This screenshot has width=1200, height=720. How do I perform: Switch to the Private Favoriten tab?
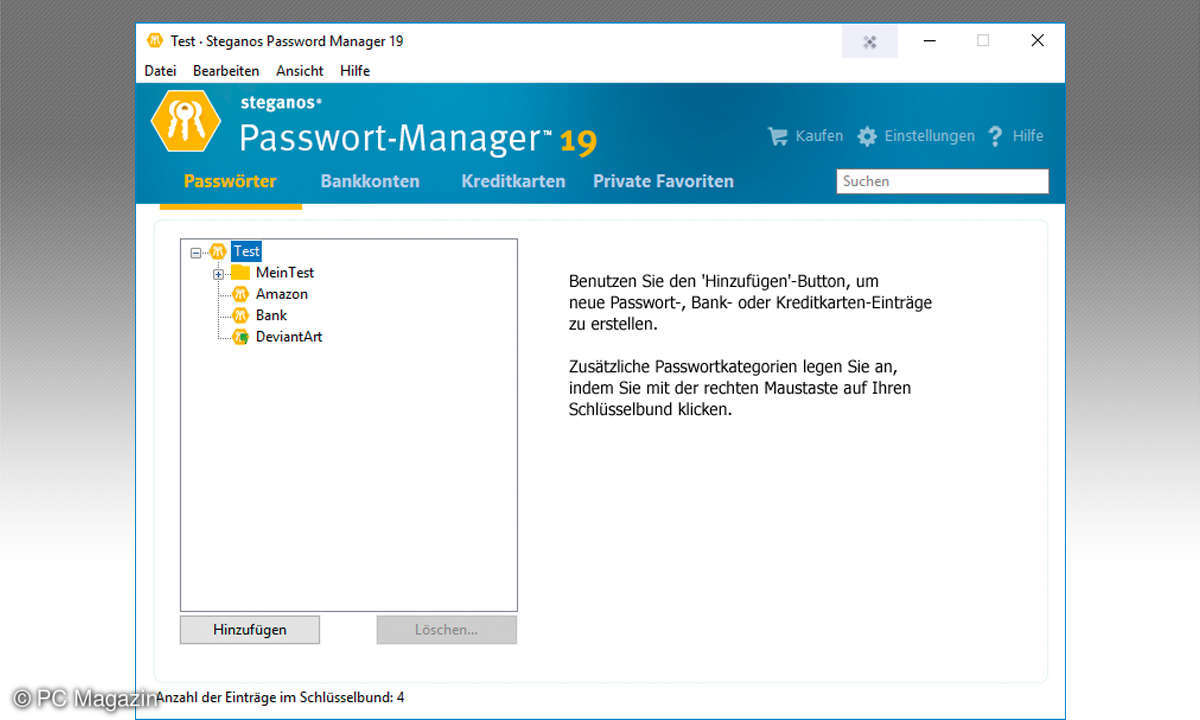663,181
